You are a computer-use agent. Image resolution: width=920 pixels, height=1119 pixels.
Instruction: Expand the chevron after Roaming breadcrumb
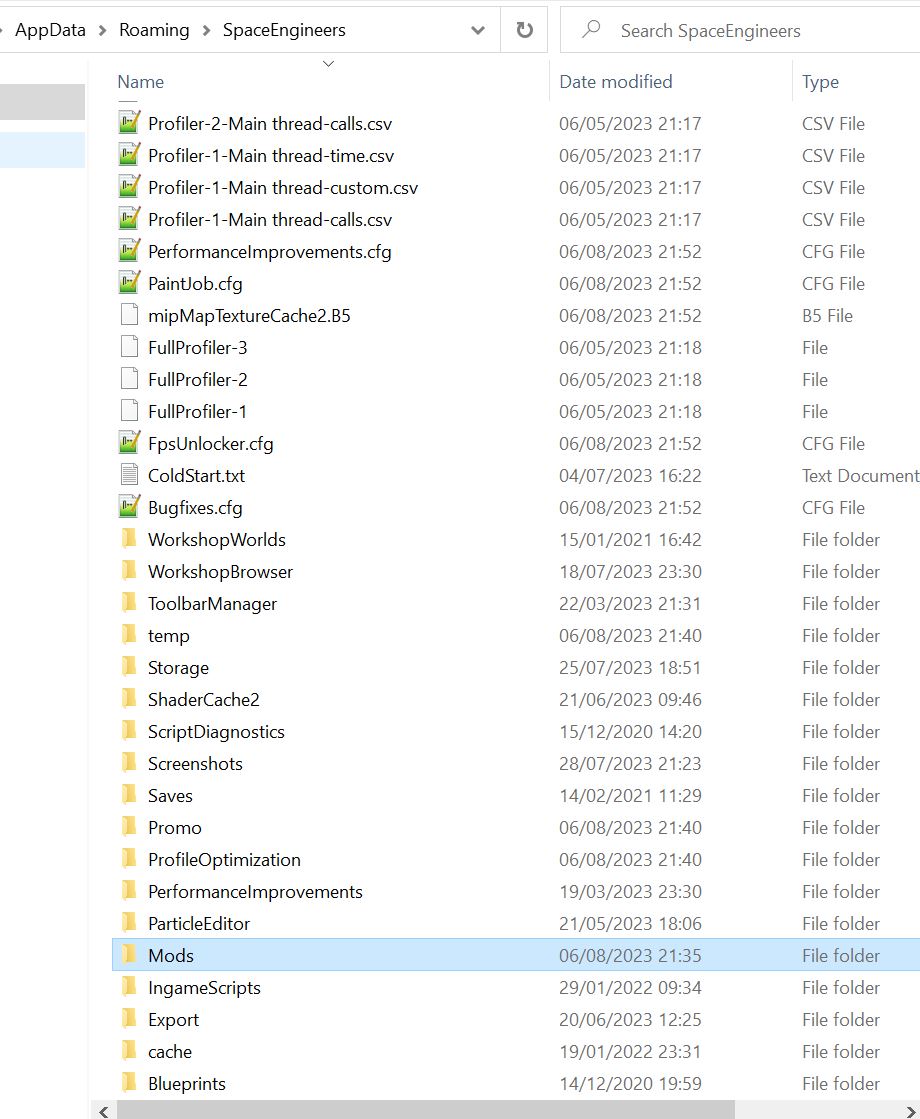click(206, 30)
